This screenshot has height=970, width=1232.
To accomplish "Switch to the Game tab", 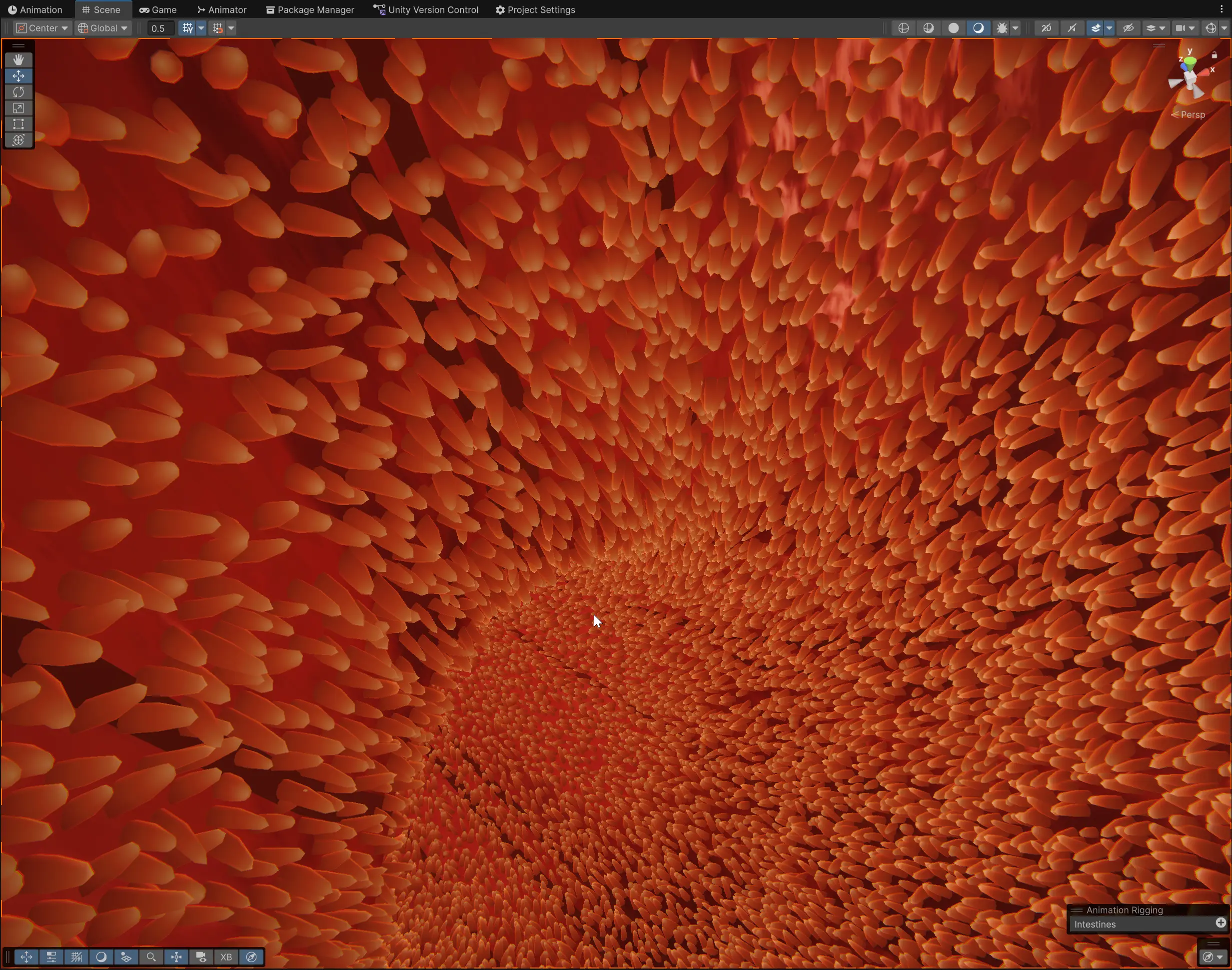I will [158, 9].
